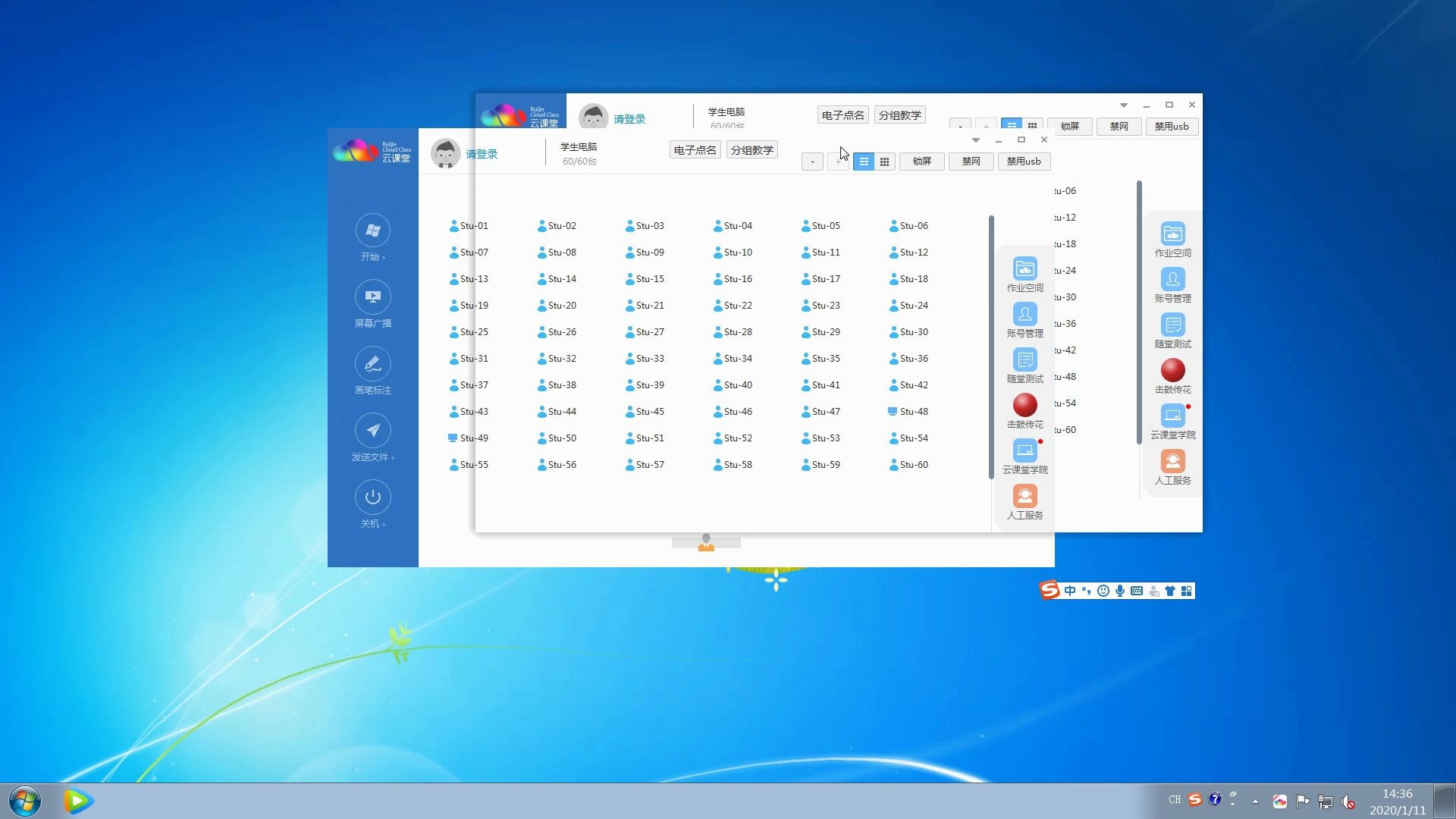Click 电子点名 in the front window
This screenshot has width=1456, height=819.
coord(695,150)
